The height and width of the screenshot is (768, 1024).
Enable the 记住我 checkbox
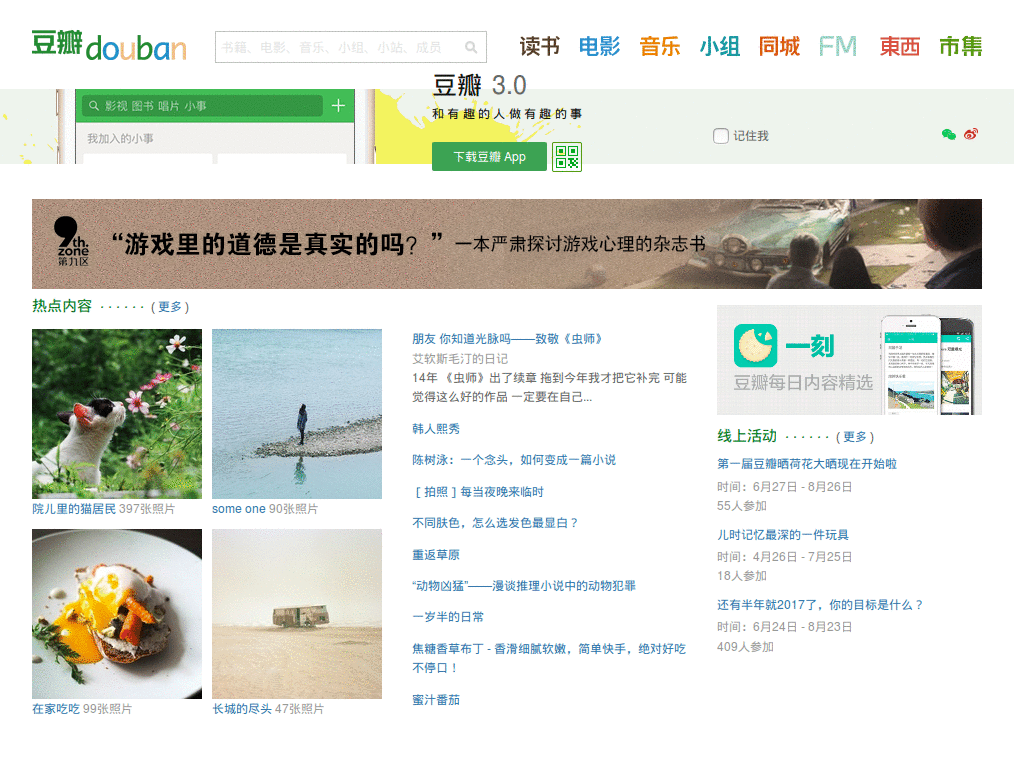(719, 135)
